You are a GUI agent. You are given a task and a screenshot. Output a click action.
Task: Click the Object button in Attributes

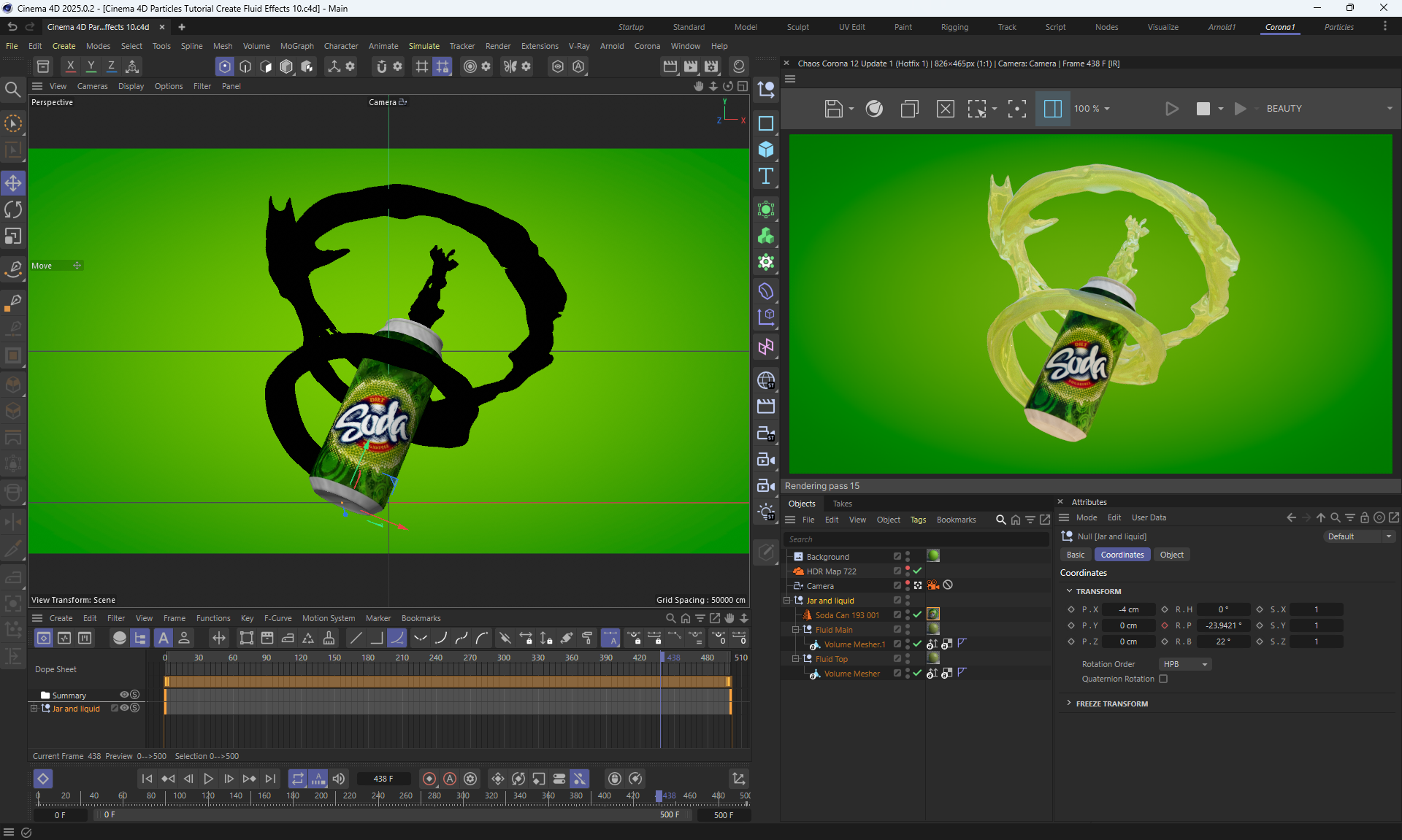[1171, 555]
